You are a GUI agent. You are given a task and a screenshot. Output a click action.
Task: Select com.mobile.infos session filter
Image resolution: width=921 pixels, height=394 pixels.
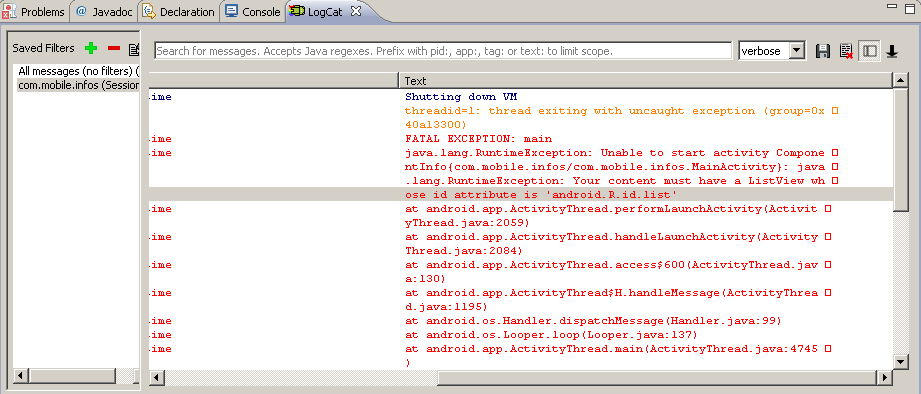click(78, 85)
